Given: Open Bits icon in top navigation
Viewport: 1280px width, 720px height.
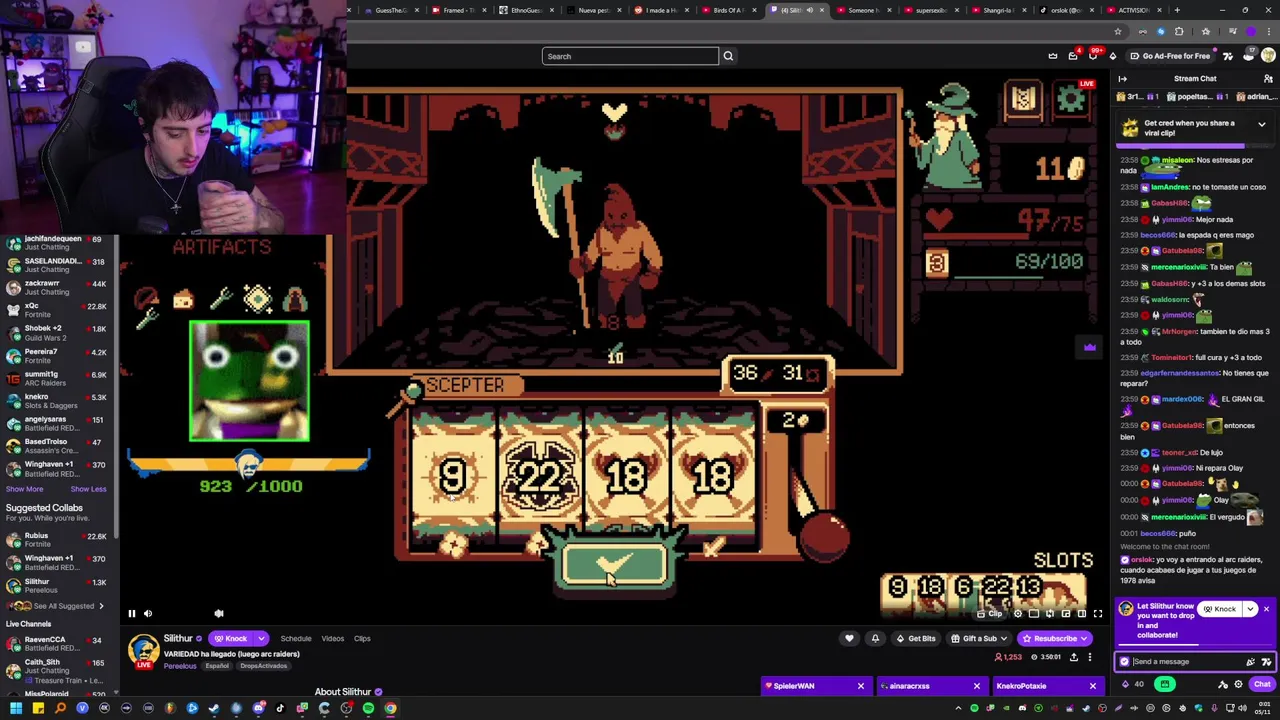Looking at the screenshot, I should [x=1113, y=56].
